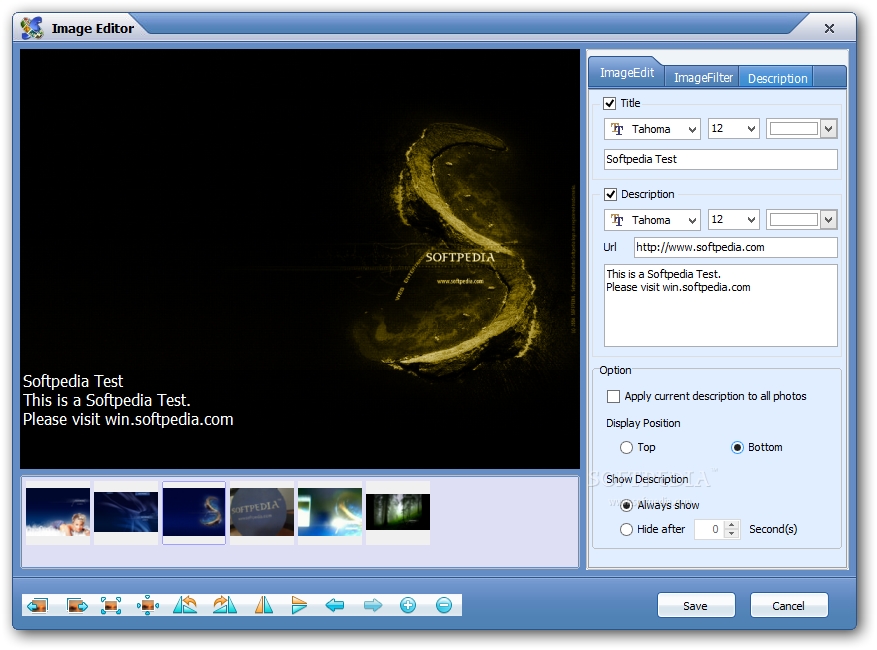Select the third thumbnail with golden S
This screenshot has height=650, width=877.
(x=194, y=512)
